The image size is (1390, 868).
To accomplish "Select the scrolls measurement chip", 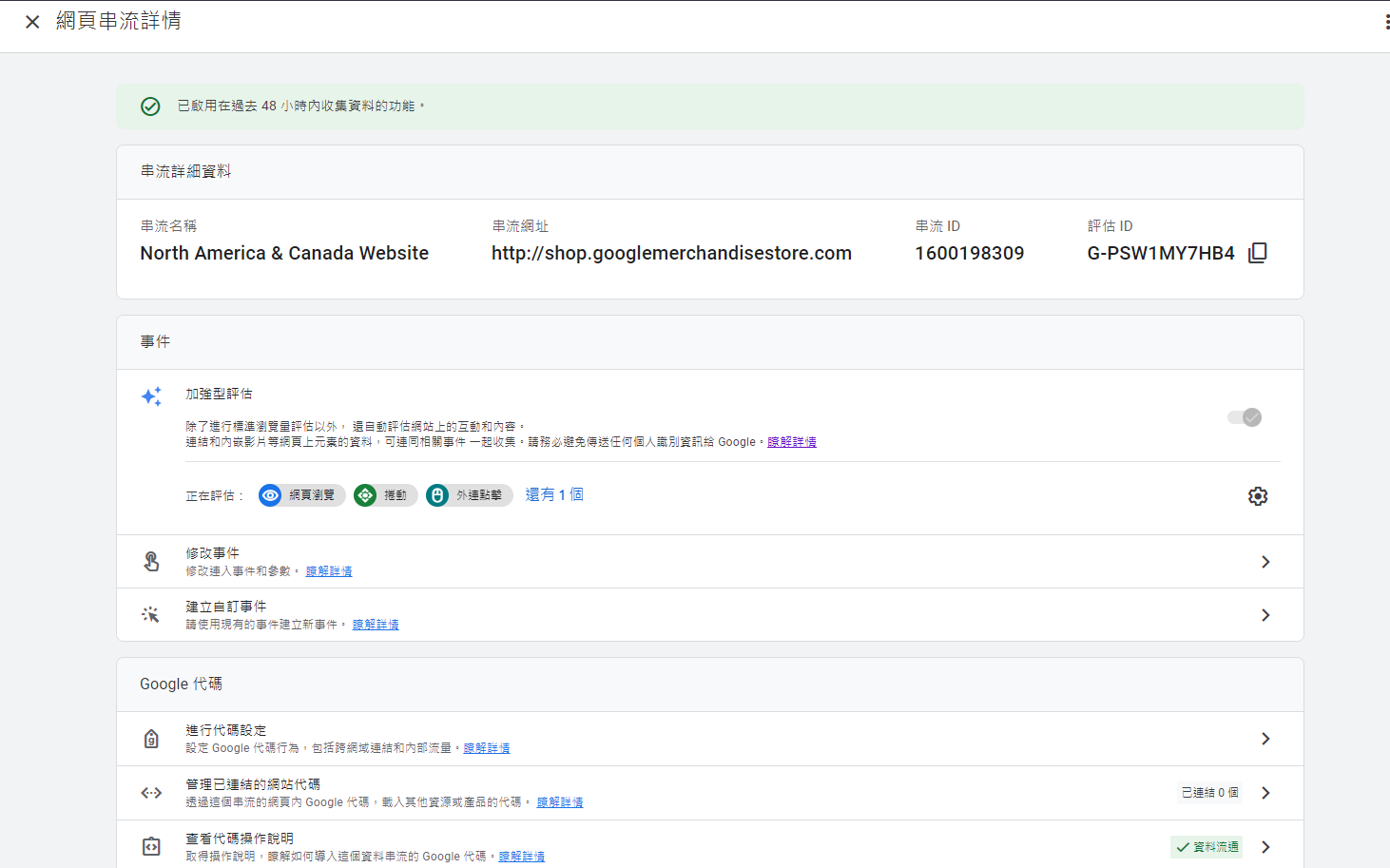I will tap(385, 495).
